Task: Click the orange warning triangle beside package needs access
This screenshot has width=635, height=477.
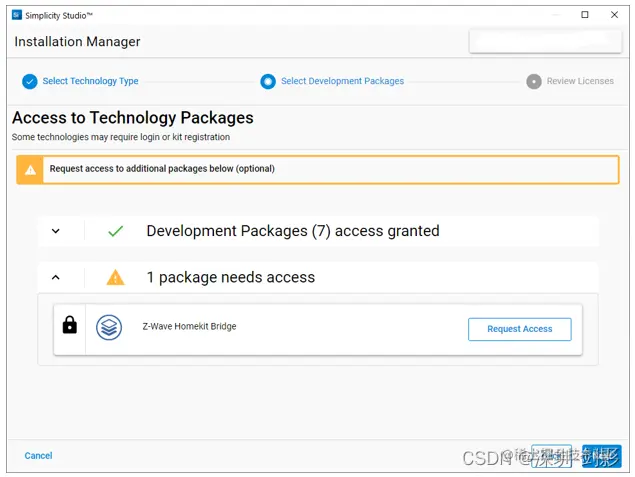Action: [x=115, y=278]
